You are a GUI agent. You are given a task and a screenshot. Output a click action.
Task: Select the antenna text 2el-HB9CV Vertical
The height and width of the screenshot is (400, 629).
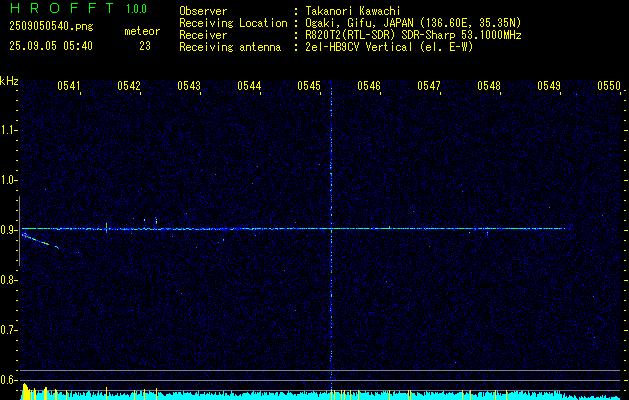point(359,47)
